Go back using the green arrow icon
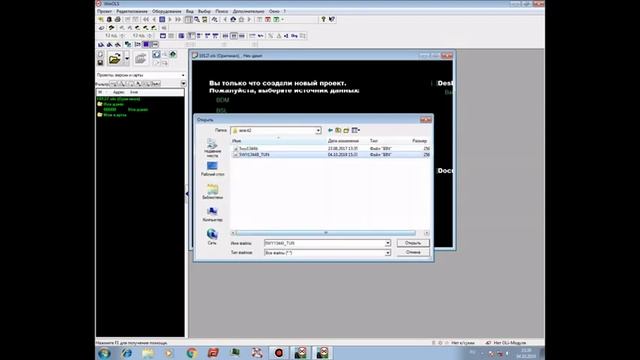The height and width of the screenshot is (360, 640). click(330, 130)
